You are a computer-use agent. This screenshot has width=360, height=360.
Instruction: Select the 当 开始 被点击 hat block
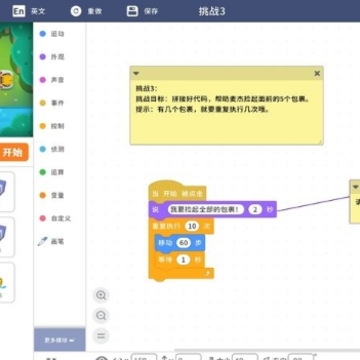click(x=177, y=192)
